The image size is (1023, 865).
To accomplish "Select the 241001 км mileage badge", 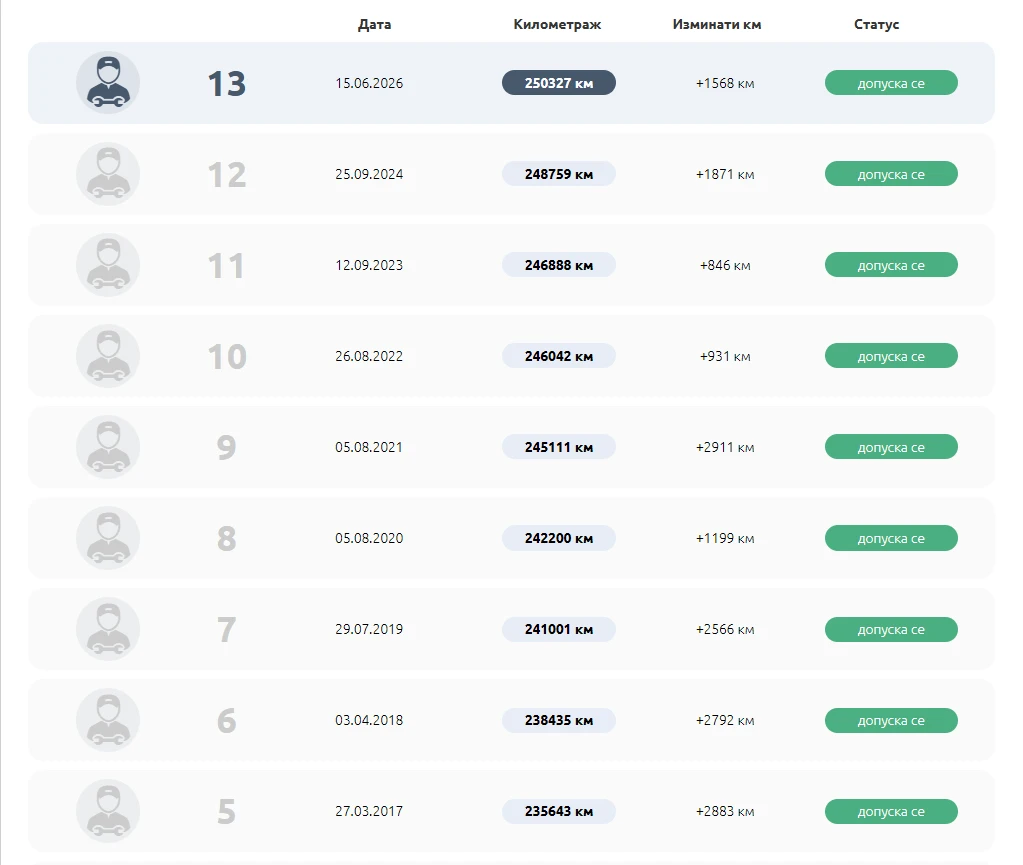I will [558, 629].
